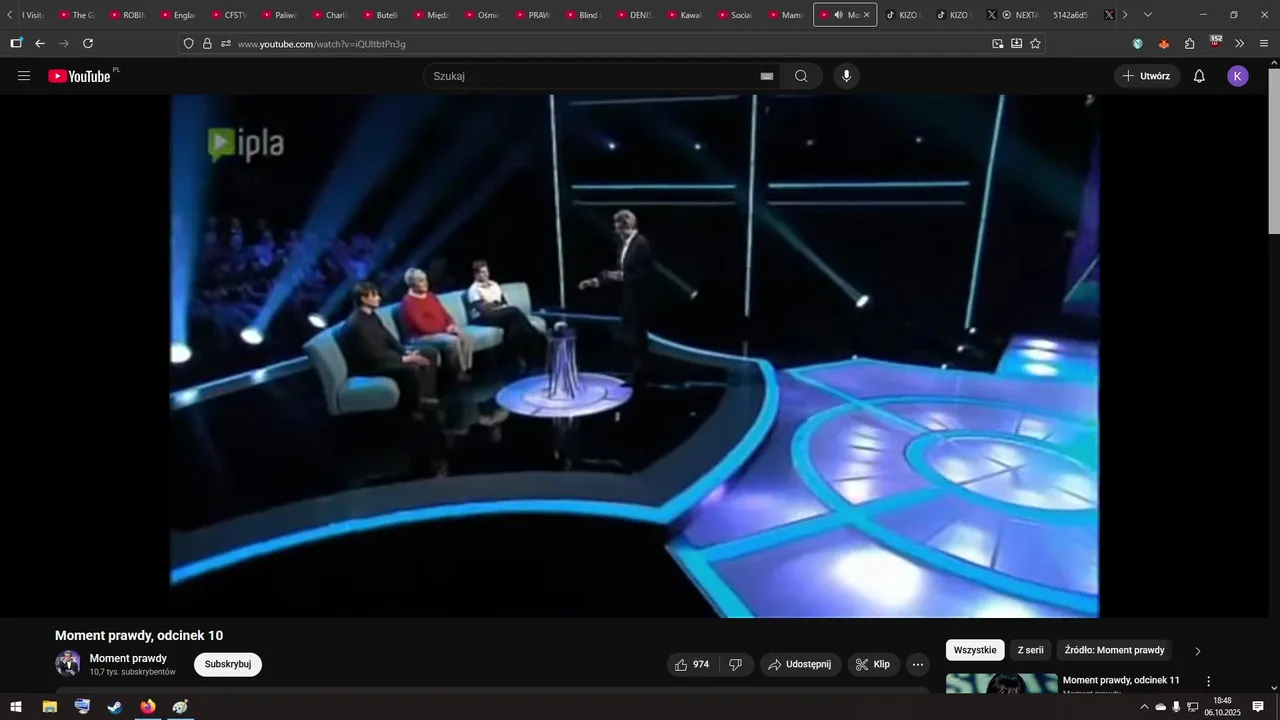Create a Klip from the video
This screenshot has width=1280, height=720.
pos(873,664)
